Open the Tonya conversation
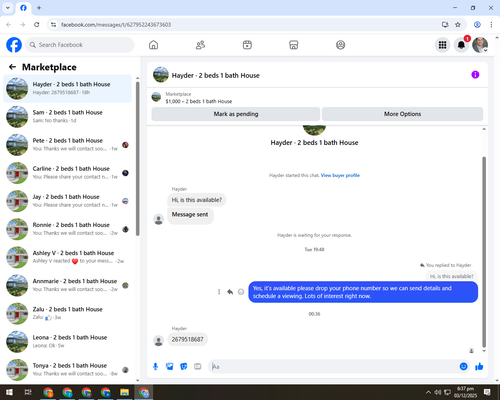 coord(67,370)
